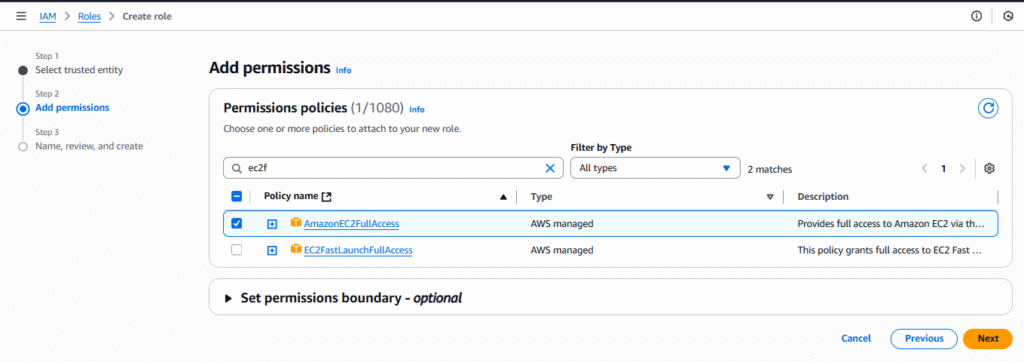Select Step 3 Name, review, and create
The height and width of the screenshot is (362, 1024).
pos(89,146)
